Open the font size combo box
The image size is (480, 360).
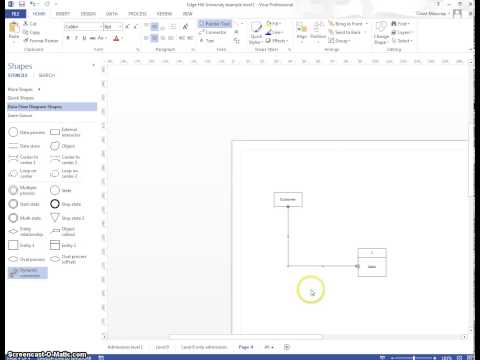click(x=113, y=27)
